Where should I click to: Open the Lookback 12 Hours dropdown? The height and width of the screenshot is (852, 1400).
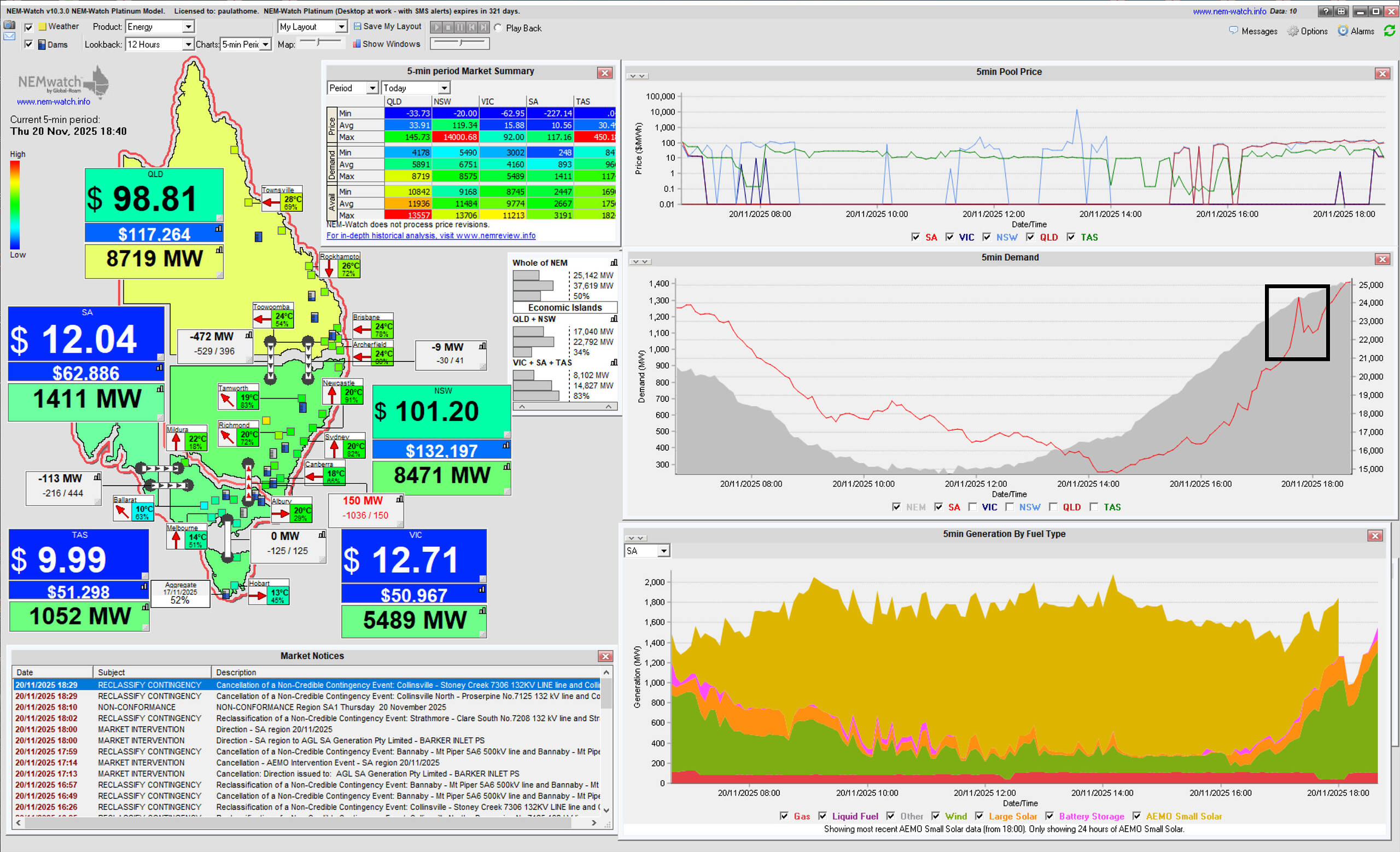[x=188, y=44]
